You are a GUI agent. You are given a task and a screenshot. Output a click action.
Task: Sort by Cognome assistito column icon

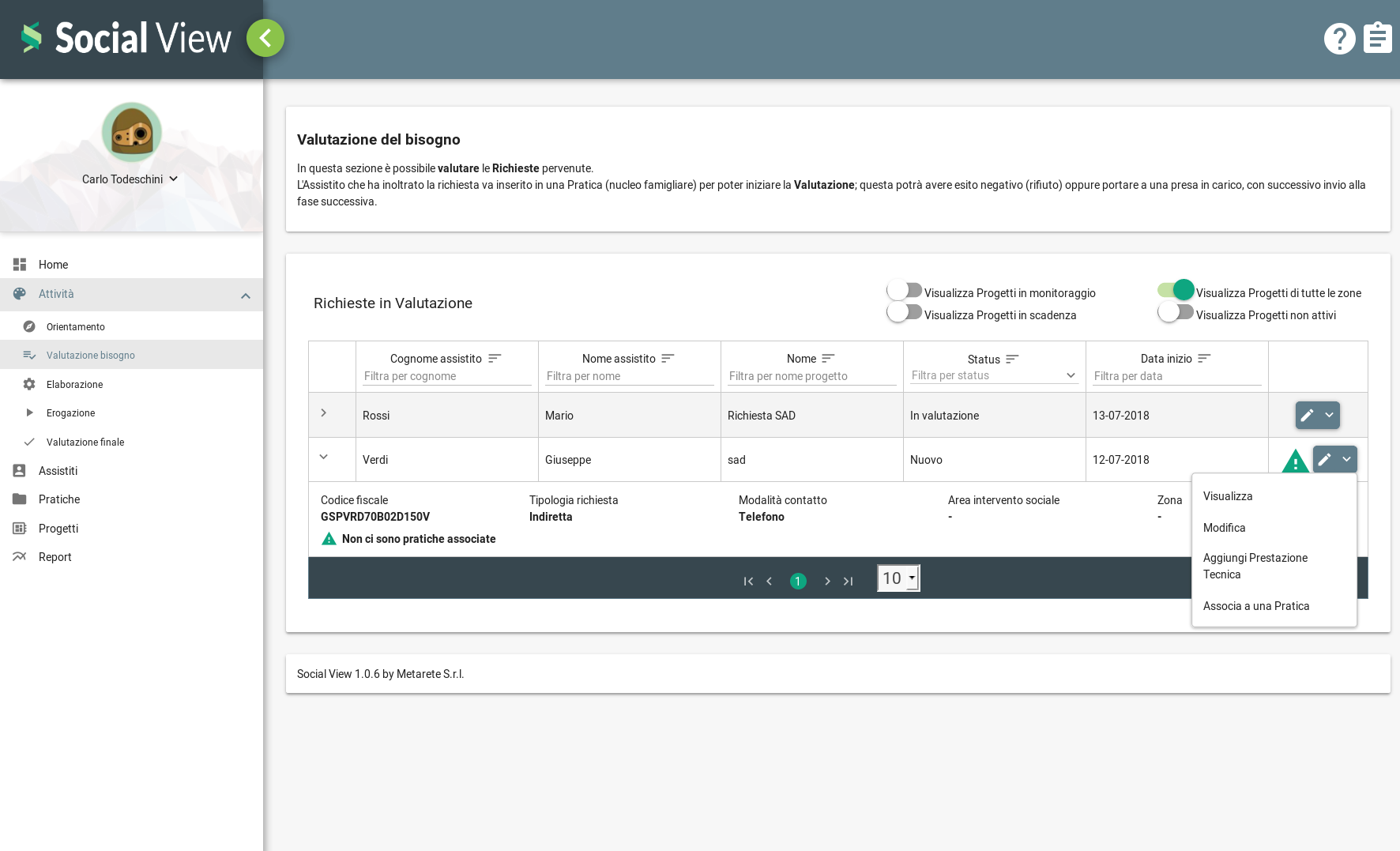[495, 359]
